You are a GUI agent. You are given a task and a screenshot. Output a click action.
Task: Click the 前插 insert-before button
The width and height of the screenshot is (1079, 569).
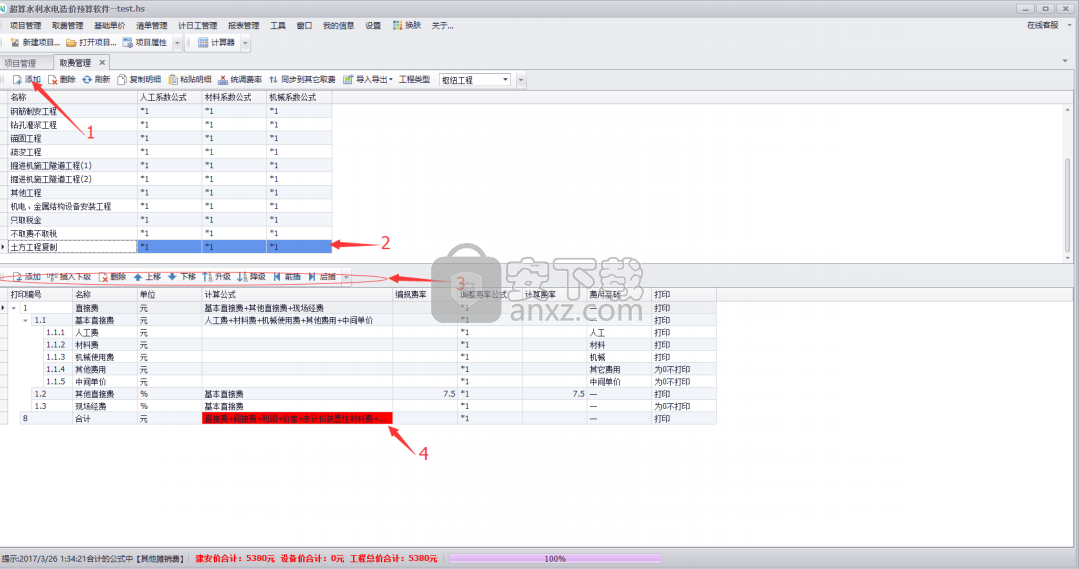point(287,277)
